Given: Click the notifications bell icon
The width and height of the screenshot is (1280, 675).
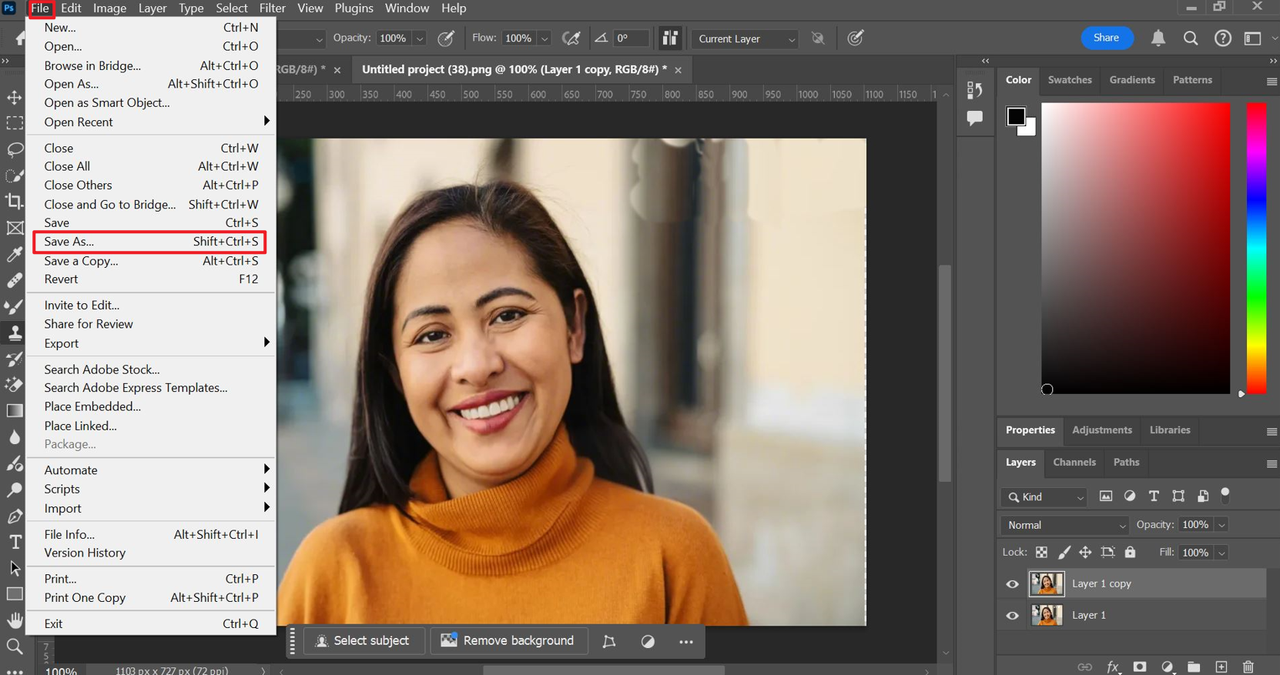Looking at the screenshot, I should click(x=1158, y=38).
